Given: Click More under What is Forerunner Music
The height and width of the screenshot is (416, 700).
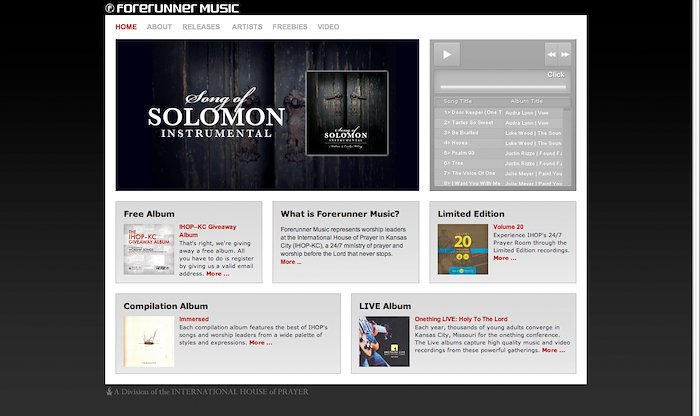Looking at the screenshot, I should click(x=291, y=262).
